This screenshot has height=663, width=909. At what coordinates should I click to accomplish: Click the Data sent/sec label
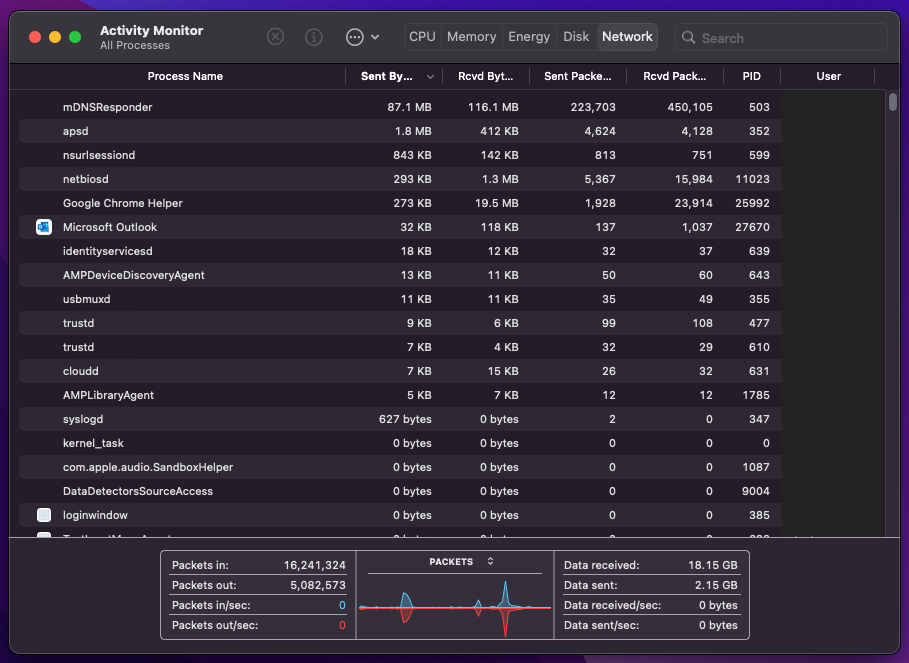click(601, 625)
